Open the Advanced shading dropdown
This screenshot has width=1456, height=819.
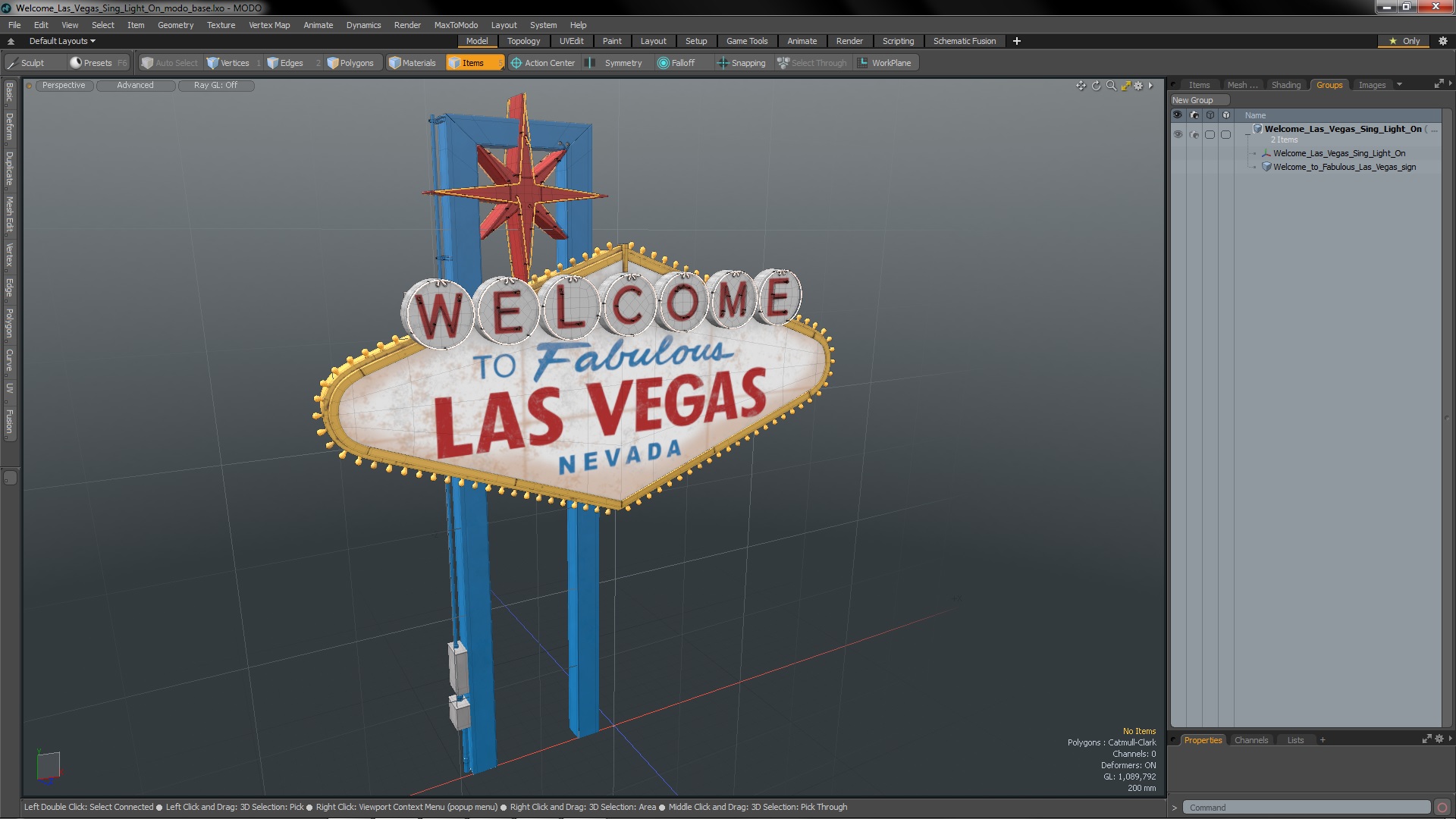[x=135, y=86]
